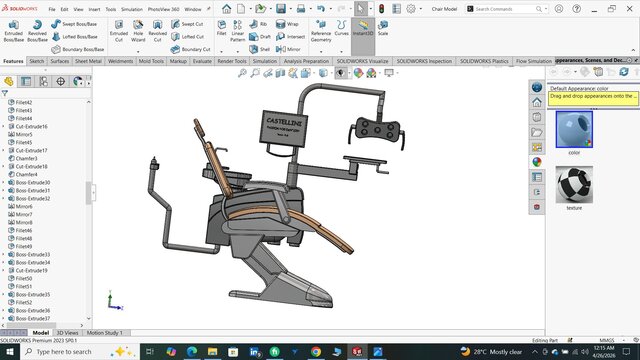640x360 pixels.
Task: Choose the Lofted Cut command
Action: pos(187,37)
